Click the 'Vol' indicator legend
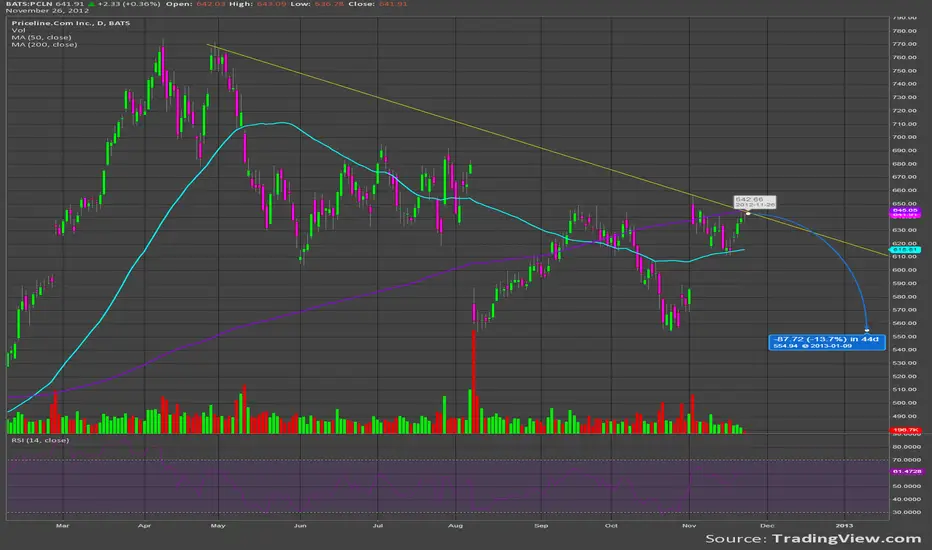Screen dimensions: 932x550 tap(18, 30)
